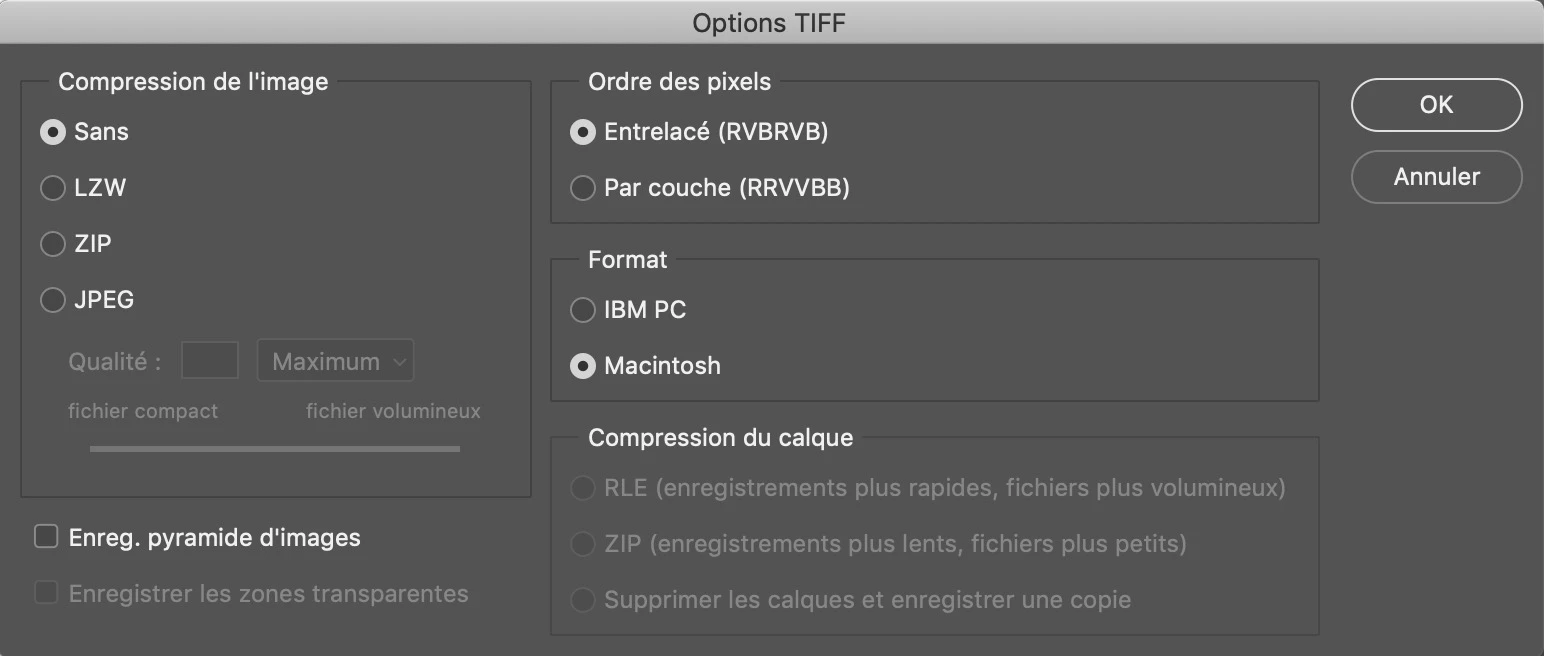Image resolution: width=1544 pixels, height=656 pixels.
Task: Choose Par couche (RRVVBB) pixel order
Action: [583, 188]
